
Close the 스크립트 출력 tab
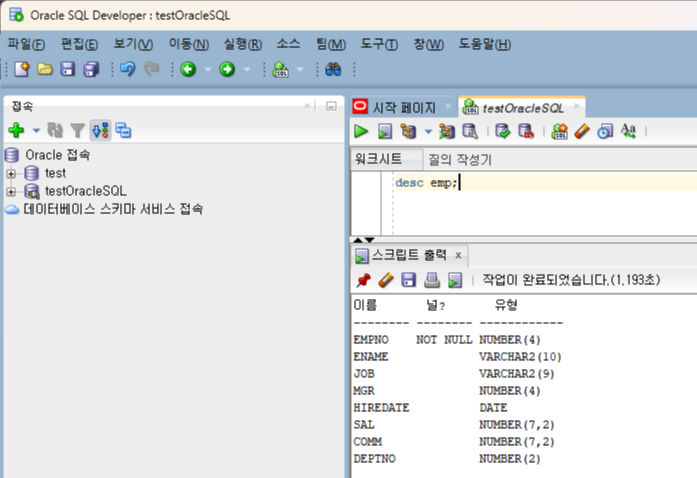[x=458, y=256]
